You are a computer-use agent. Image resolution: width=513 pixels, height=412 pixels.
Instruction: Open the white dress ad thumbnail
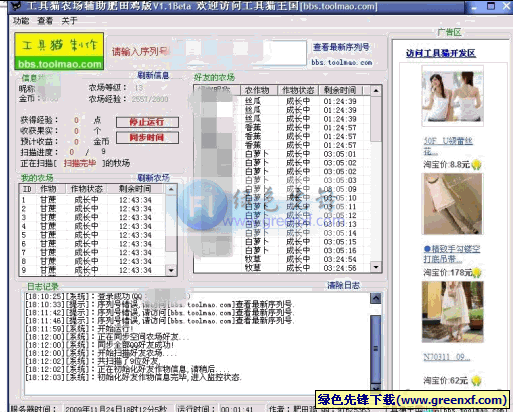452,312
